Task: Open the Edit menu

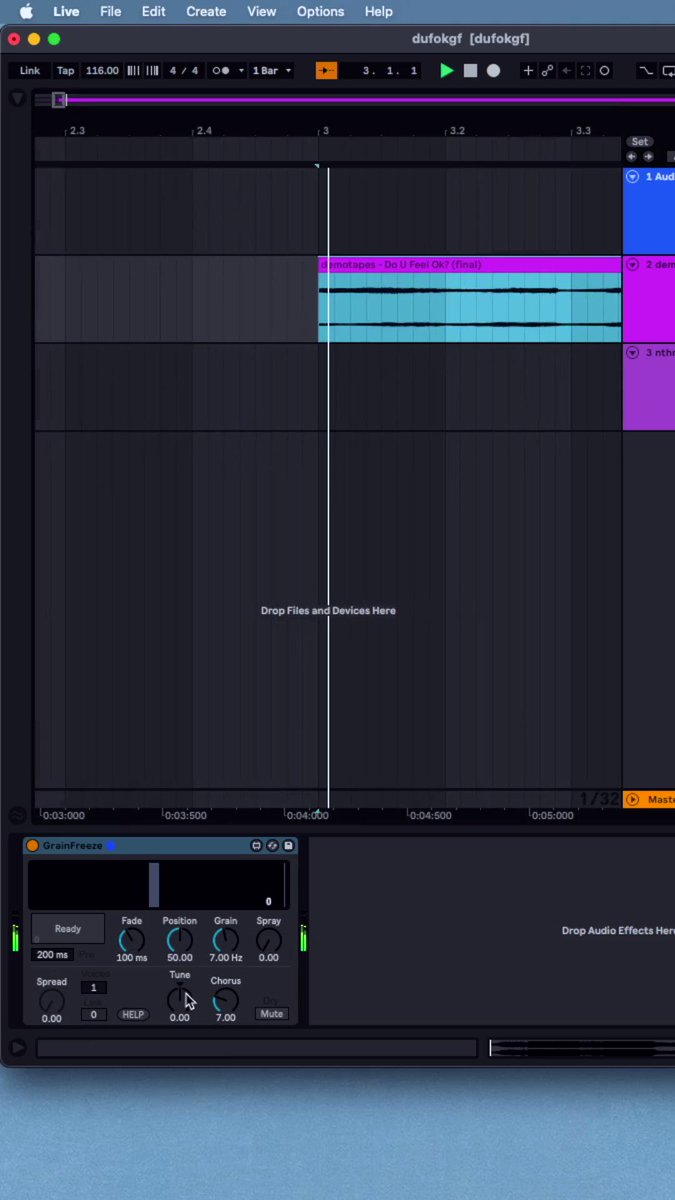Action: coord(153,11)
